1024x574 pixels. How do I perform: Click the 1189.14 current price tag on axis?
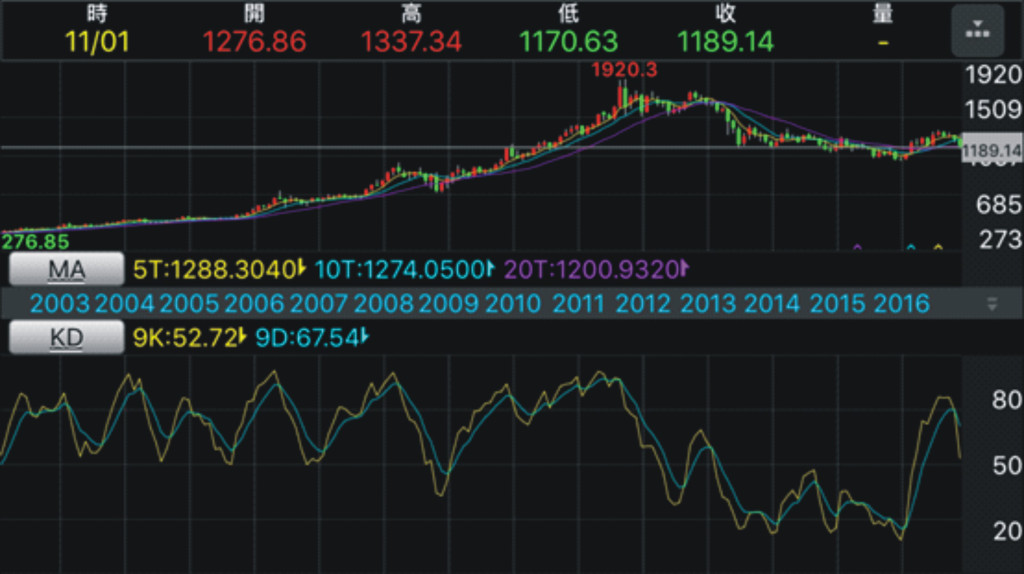tap(991, 151)
